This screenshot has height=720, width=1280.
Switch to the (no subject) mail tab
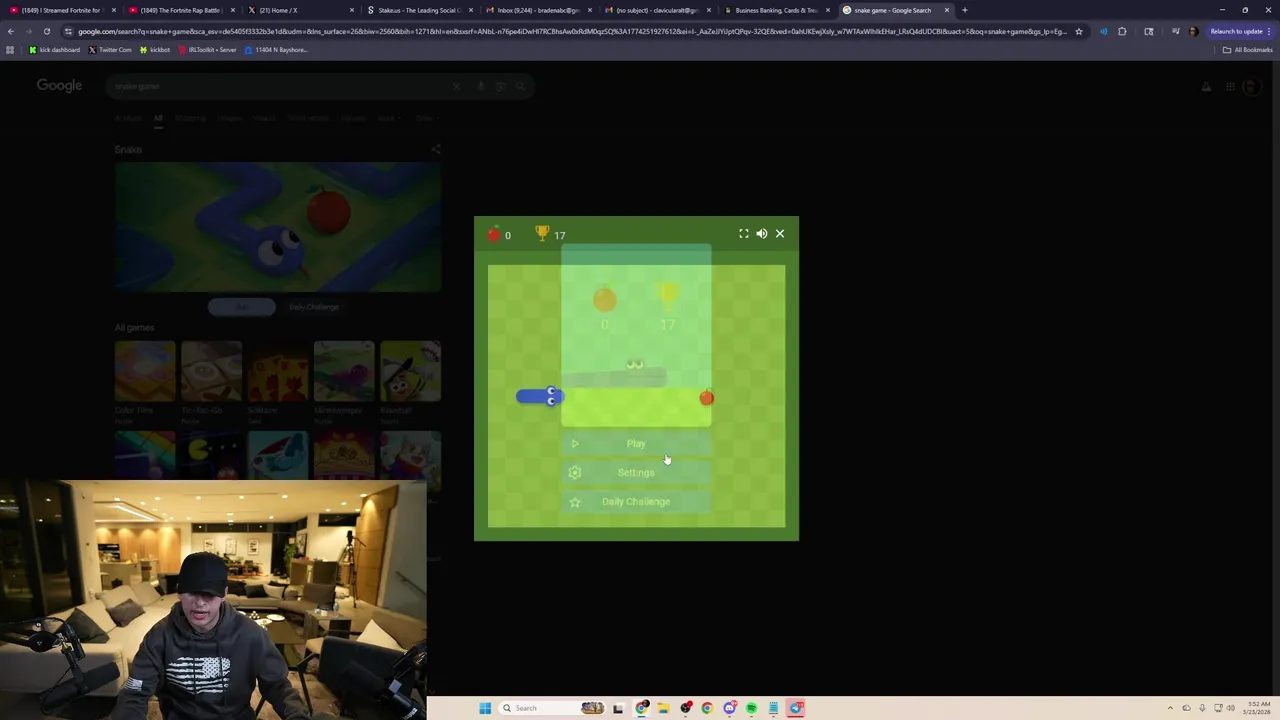pos(657,10)
